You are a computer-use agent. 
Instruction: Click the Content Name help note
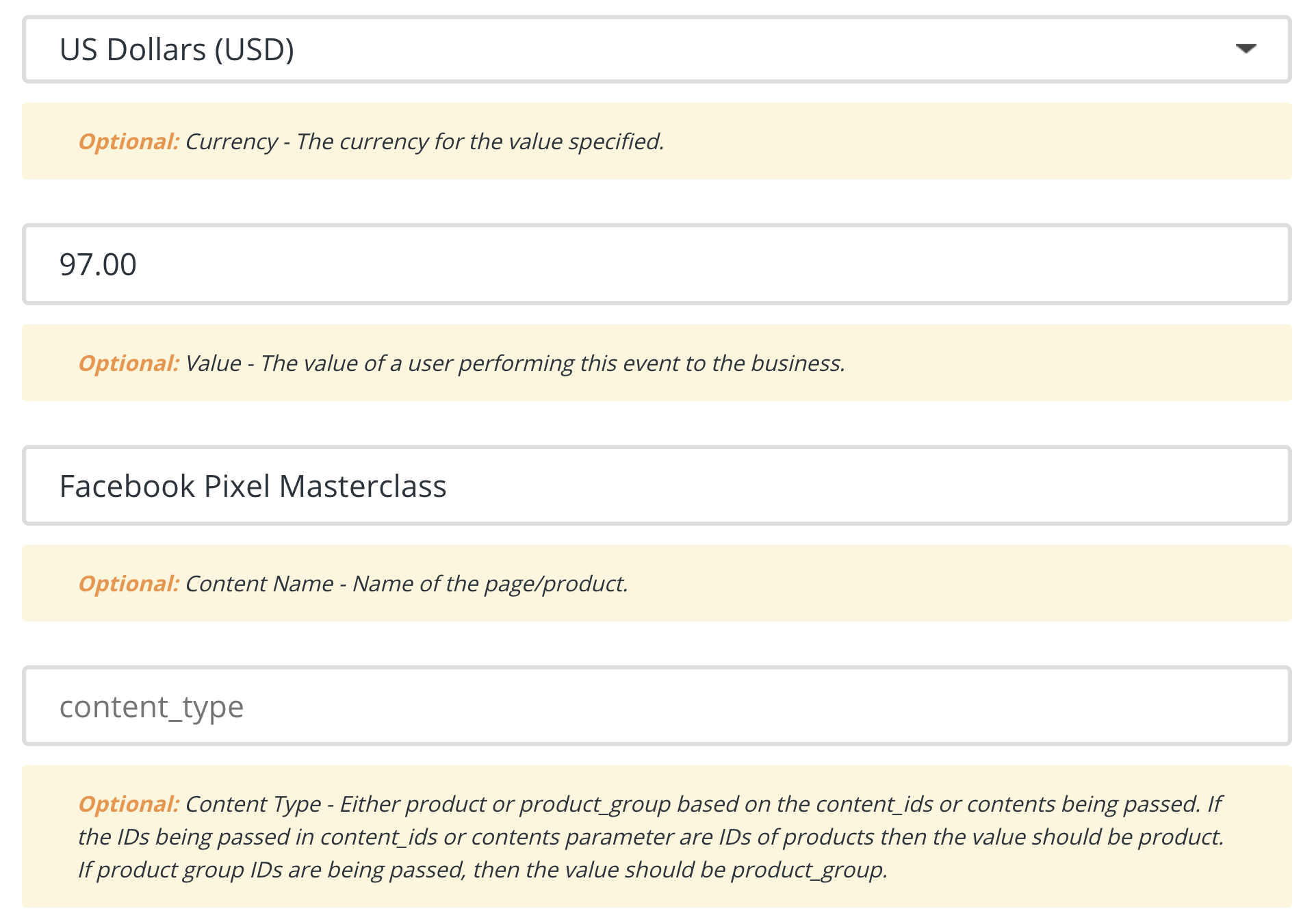[x=657, y=583]
